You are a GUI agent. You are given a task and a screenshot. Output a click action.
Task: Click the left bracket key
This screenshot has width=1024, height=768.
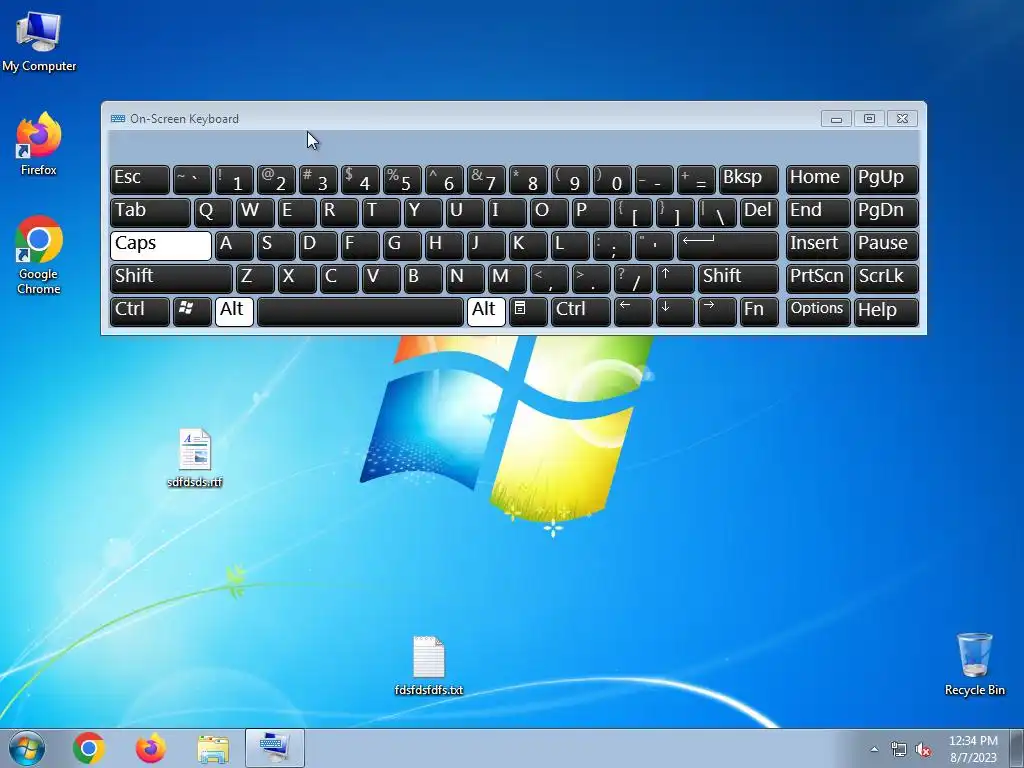click(633, 213)
